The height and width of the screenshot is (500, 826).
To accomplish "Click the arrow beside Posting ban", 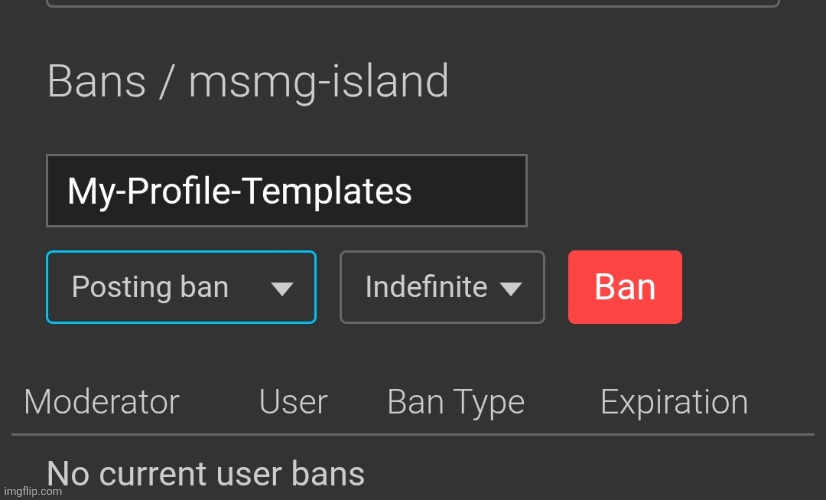I will [x=282, y=289].
